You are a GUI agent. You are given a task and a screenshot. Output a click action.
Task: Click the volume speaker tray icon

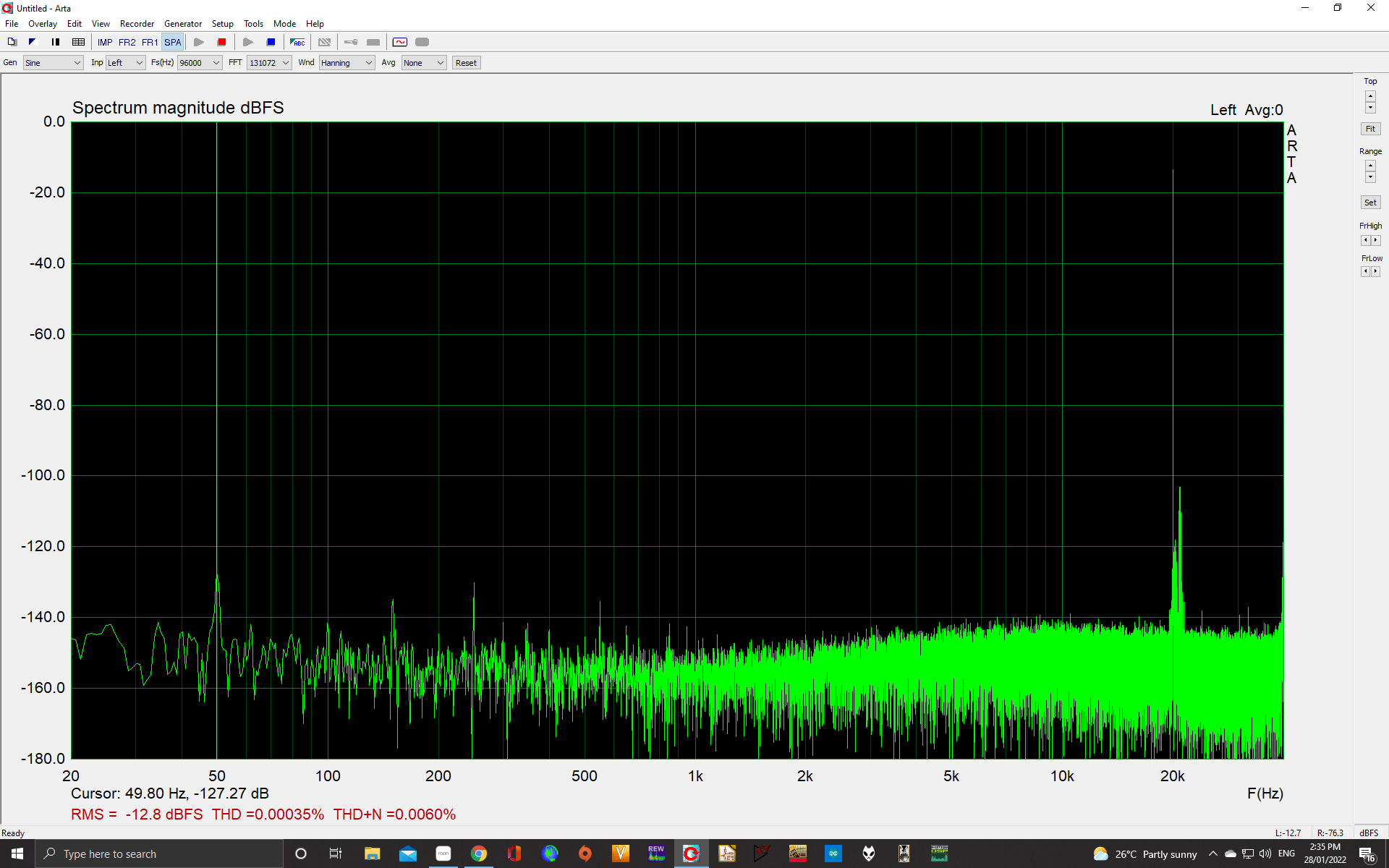coord(1265,854)
